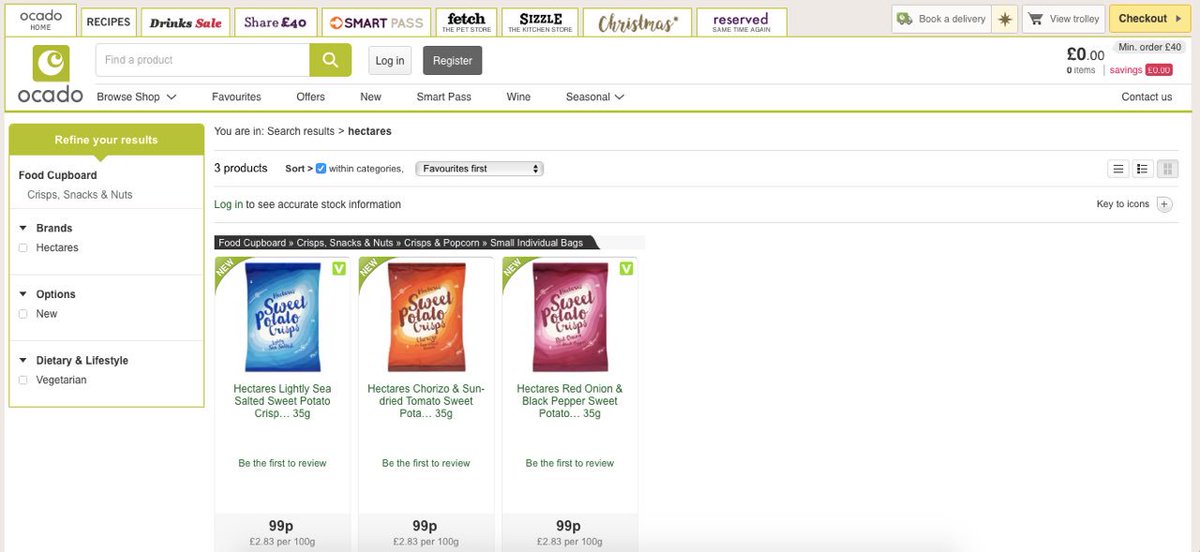The width and height of the screenshot is (1200, 552).
Task: Click the Min. order £40 label
Action: pyautogui.click(x=1150, y=47)
